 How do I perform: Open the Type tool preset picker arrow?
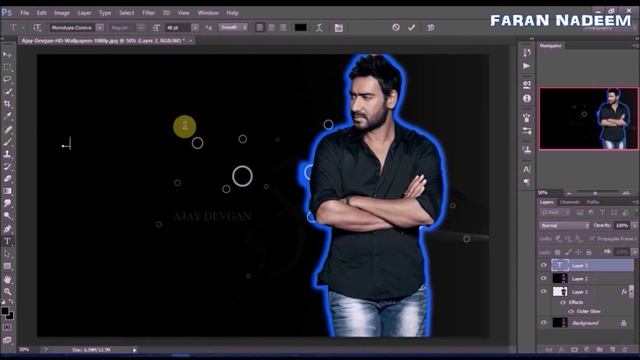pos(23,28)
